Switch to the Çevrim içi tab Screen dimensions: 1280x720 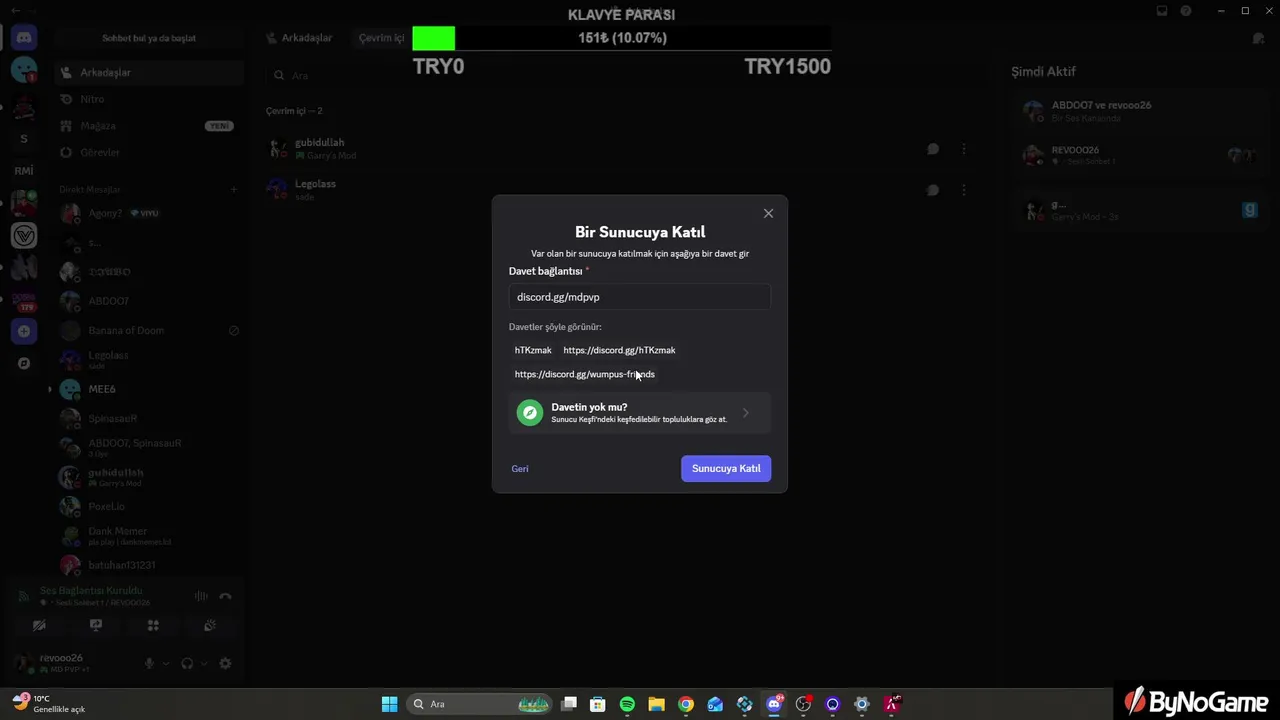point(382,38)
